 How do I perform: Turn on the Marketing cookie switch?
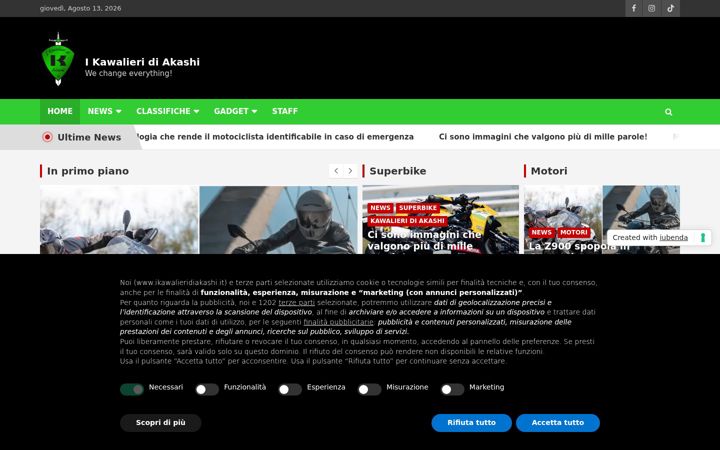click(453, 389)
